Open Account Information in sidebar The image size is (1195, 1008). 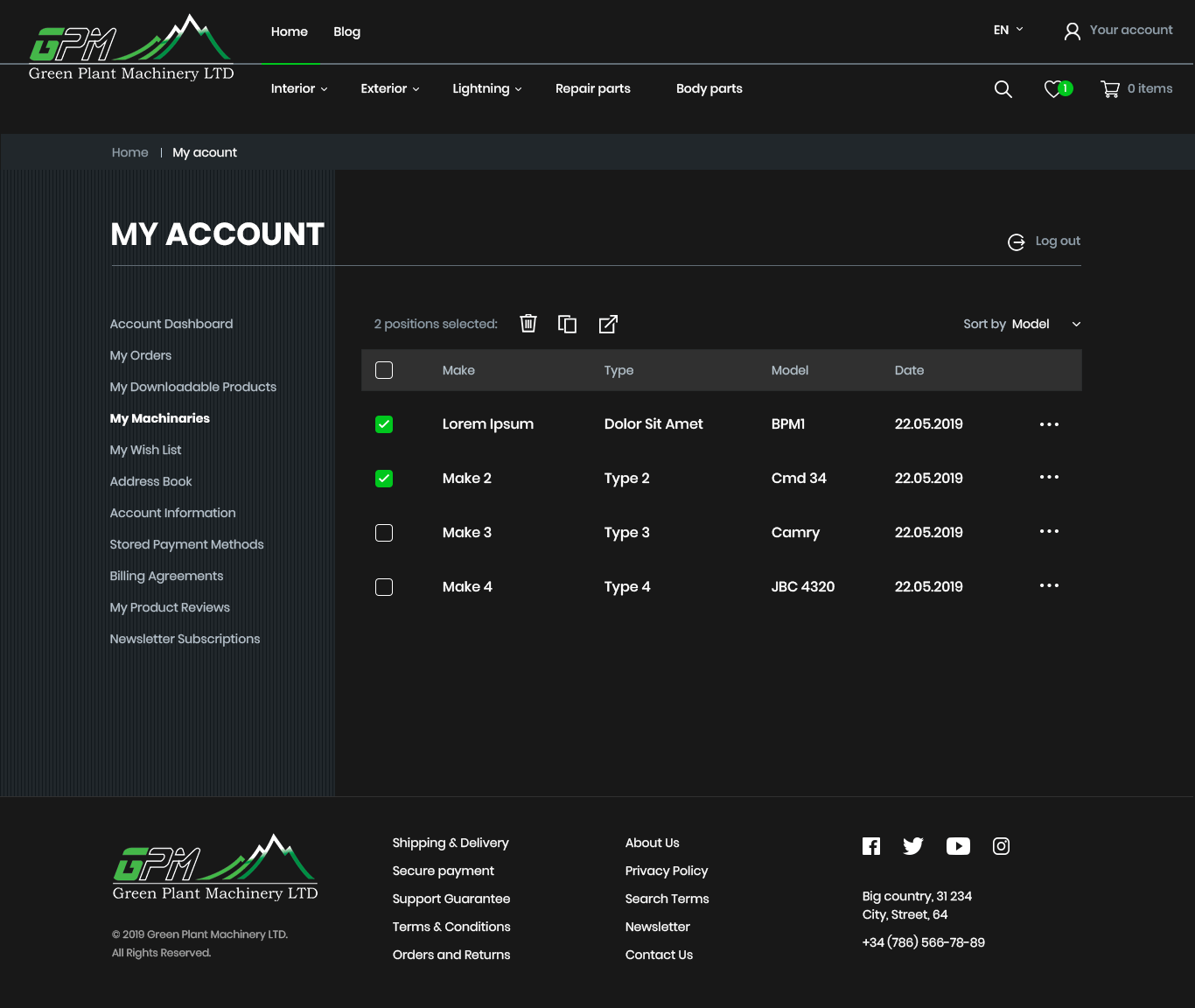[x=173, y=513]
